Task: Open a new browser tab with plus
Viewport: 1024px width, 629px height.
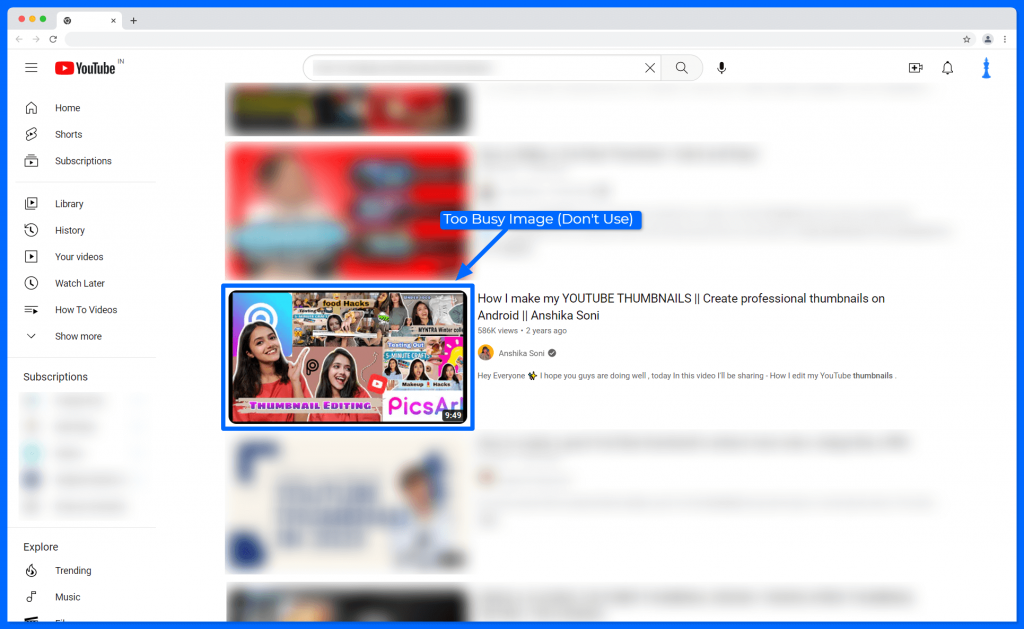Action: pyautogui.click(x=133, y=20)
